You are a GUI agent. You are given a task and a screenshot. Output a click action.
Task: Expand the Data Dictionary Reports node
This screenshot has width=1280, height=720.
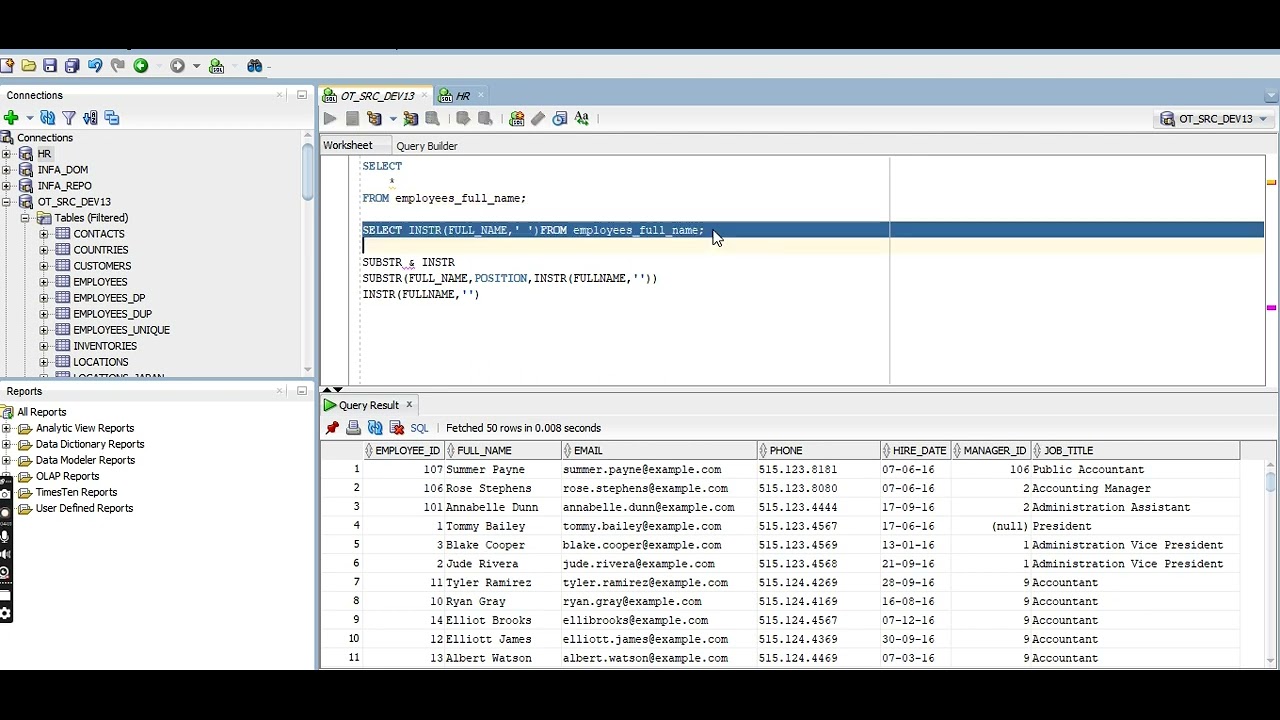click(x=7, y=444)
